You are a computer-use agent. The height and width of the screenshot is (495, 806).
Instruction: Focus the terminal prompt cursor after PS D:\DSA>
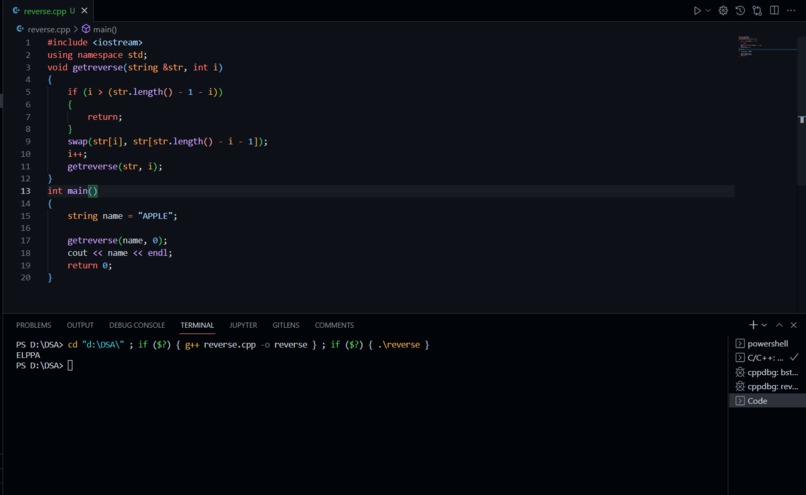(x=70, y=365)
